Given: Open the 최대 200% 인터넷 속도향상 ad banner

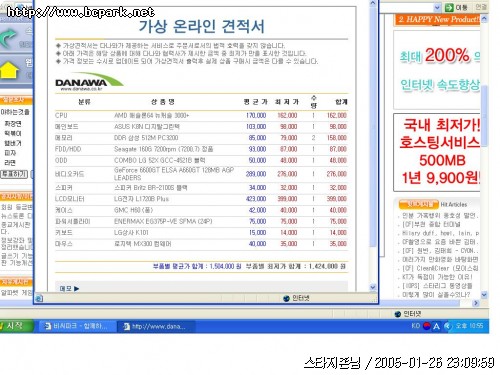Looking at the screenshot, I should pos(437,70).
